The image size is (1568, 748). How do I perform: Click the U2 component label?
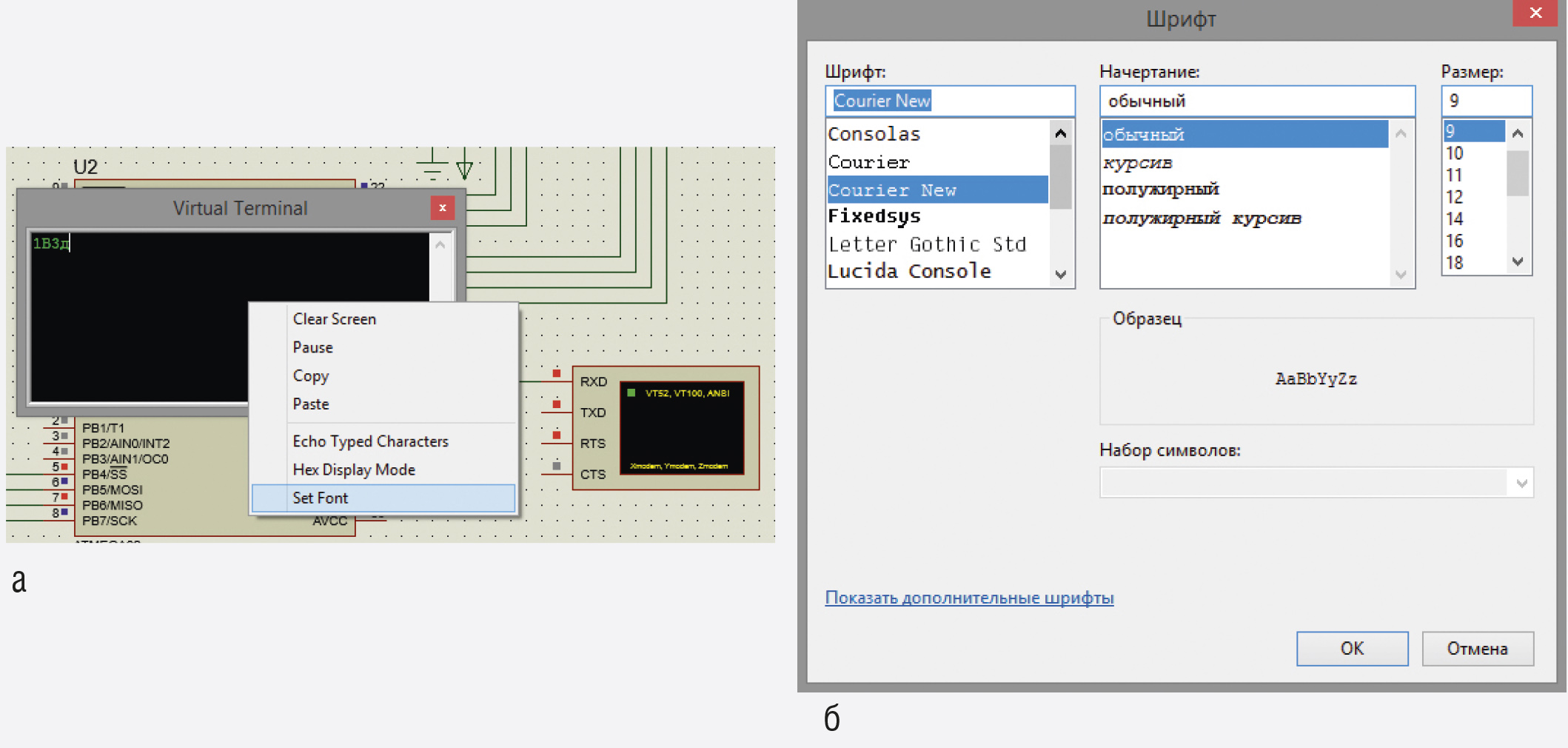[x=85, y=167]
